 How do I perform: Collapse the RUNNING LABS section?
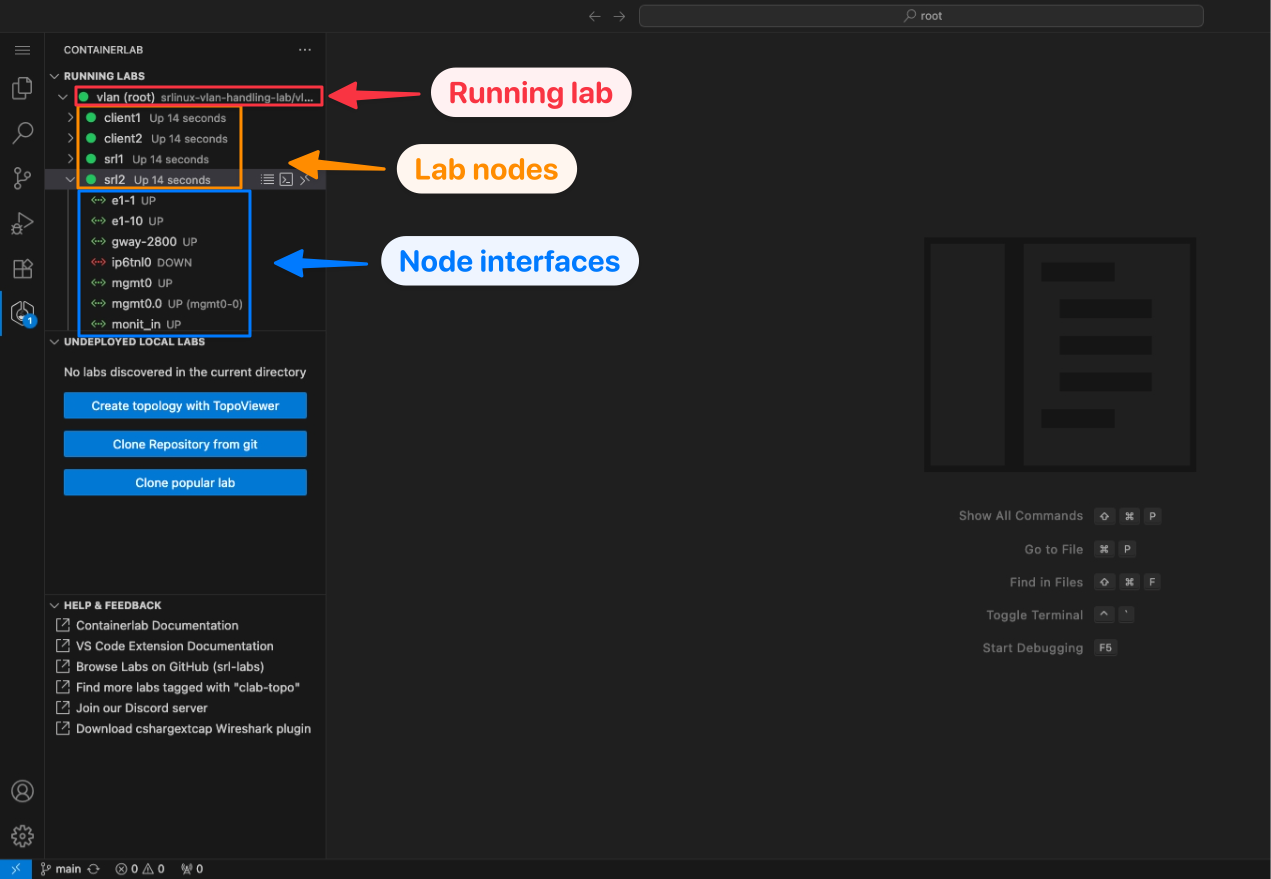54,75
